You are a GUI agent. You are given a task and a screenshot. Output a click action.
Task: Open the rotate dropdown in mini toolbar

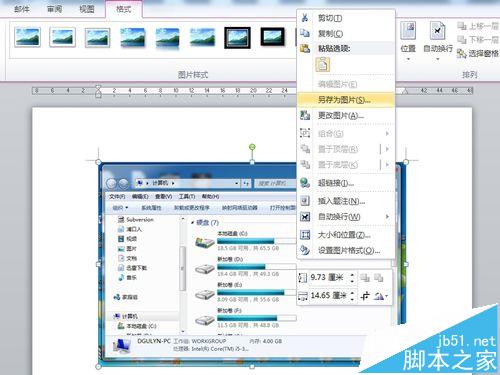point(381,296)
